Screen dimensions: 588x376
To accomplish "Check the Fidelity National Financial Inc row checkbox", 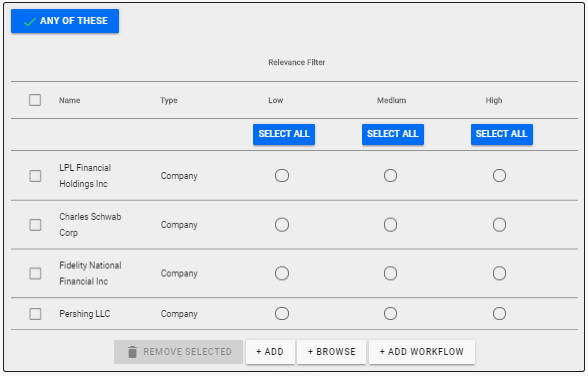I will click(x=35, y=273).
